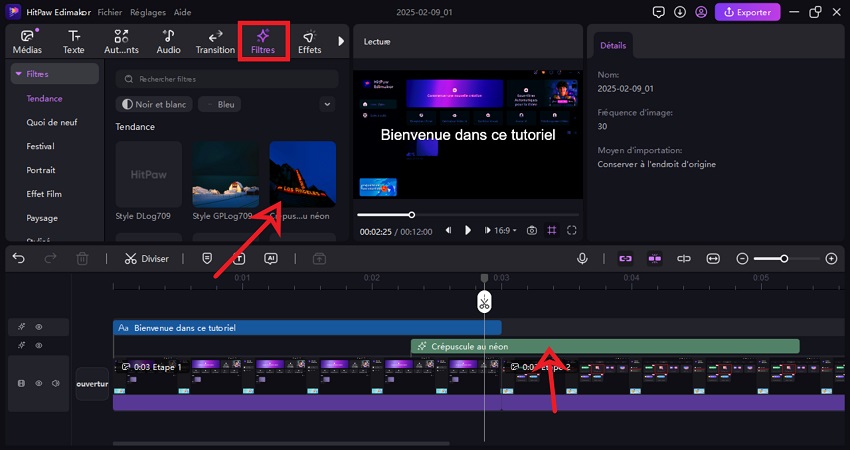Screen dimensions: 850x450
Task: Take a snapshot with the camera icon
Action: coord(532,230)
